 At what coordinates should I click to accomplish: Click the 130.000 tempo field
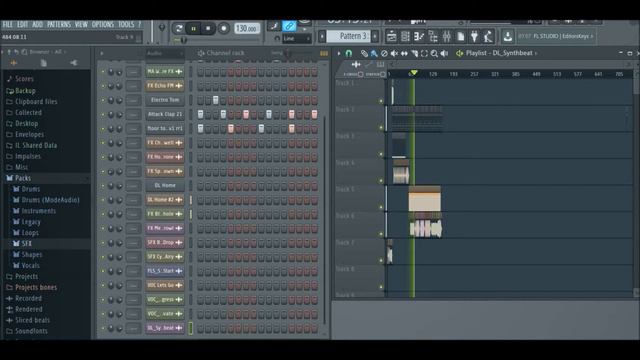tap(247, 28)
